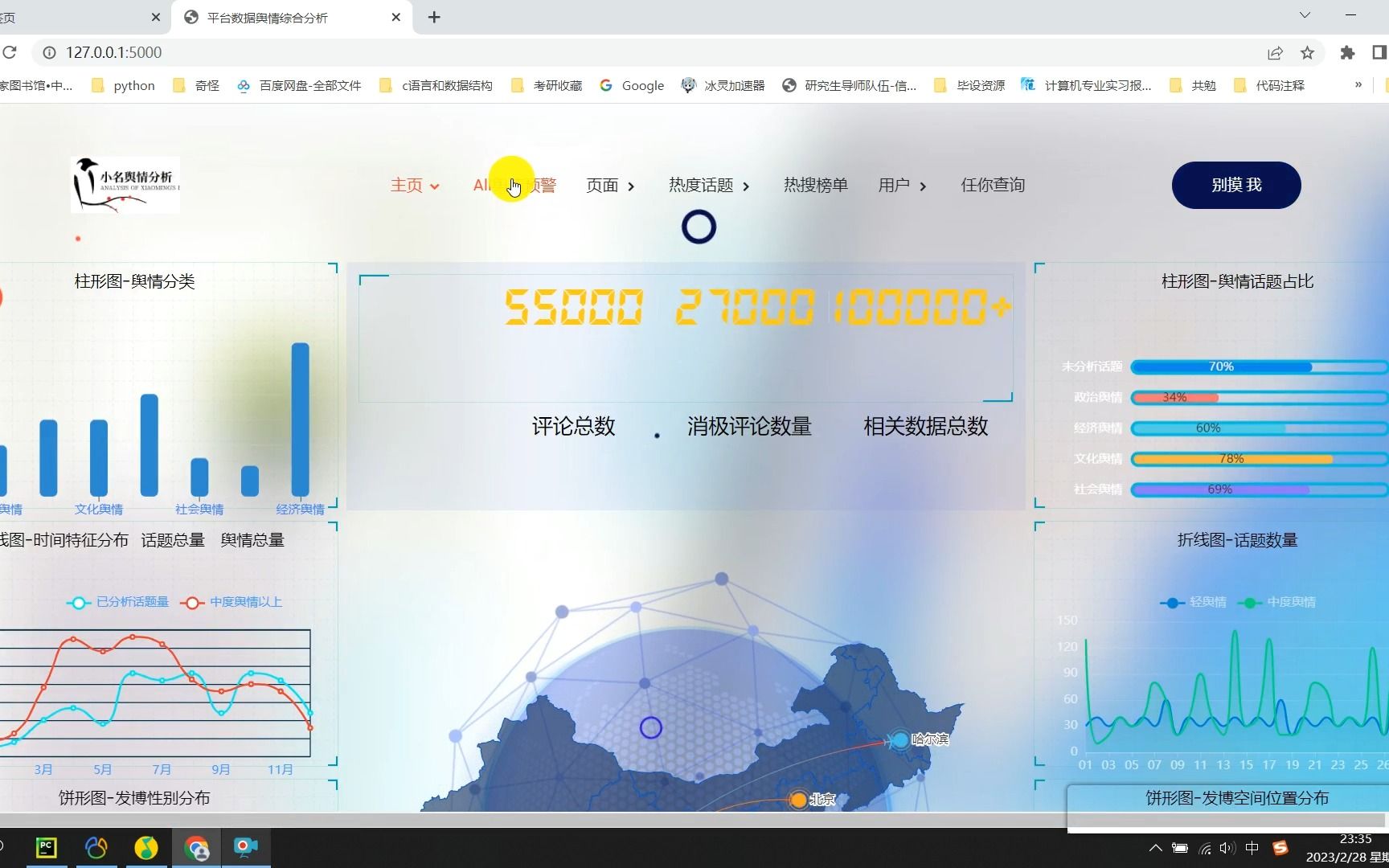Expand the 热度话题 navigation menu
1389x868 pixels.
coord(709,186)
